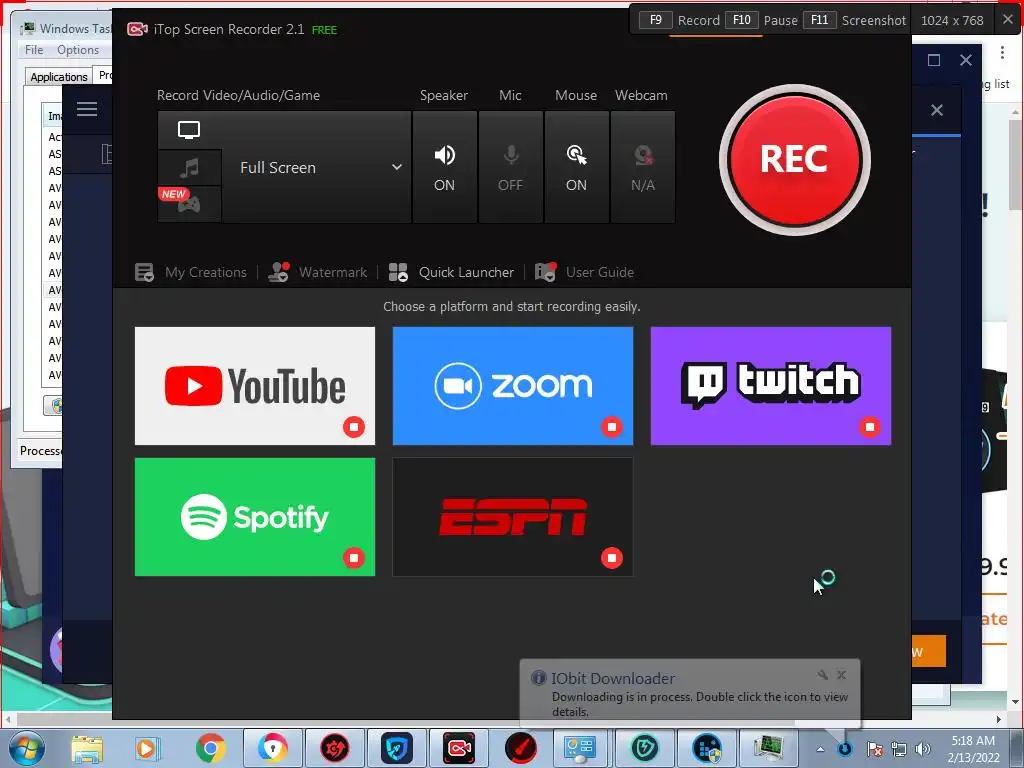Open the File menu in Windows Task Manager

(34, 50)
